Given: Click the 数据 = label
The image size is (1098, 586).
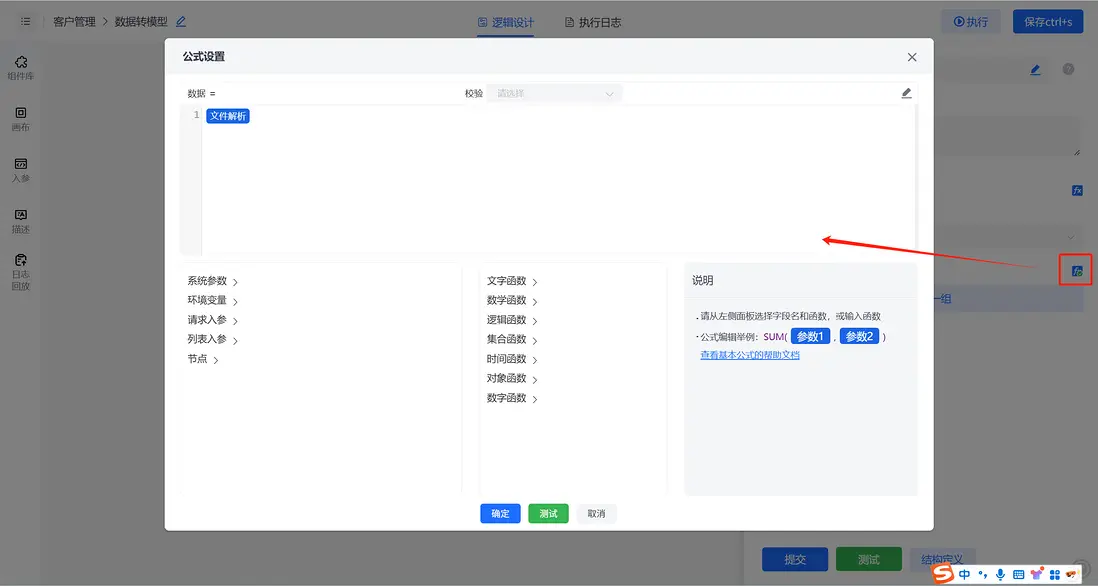Looking at the screenshot, I should 201,93.
